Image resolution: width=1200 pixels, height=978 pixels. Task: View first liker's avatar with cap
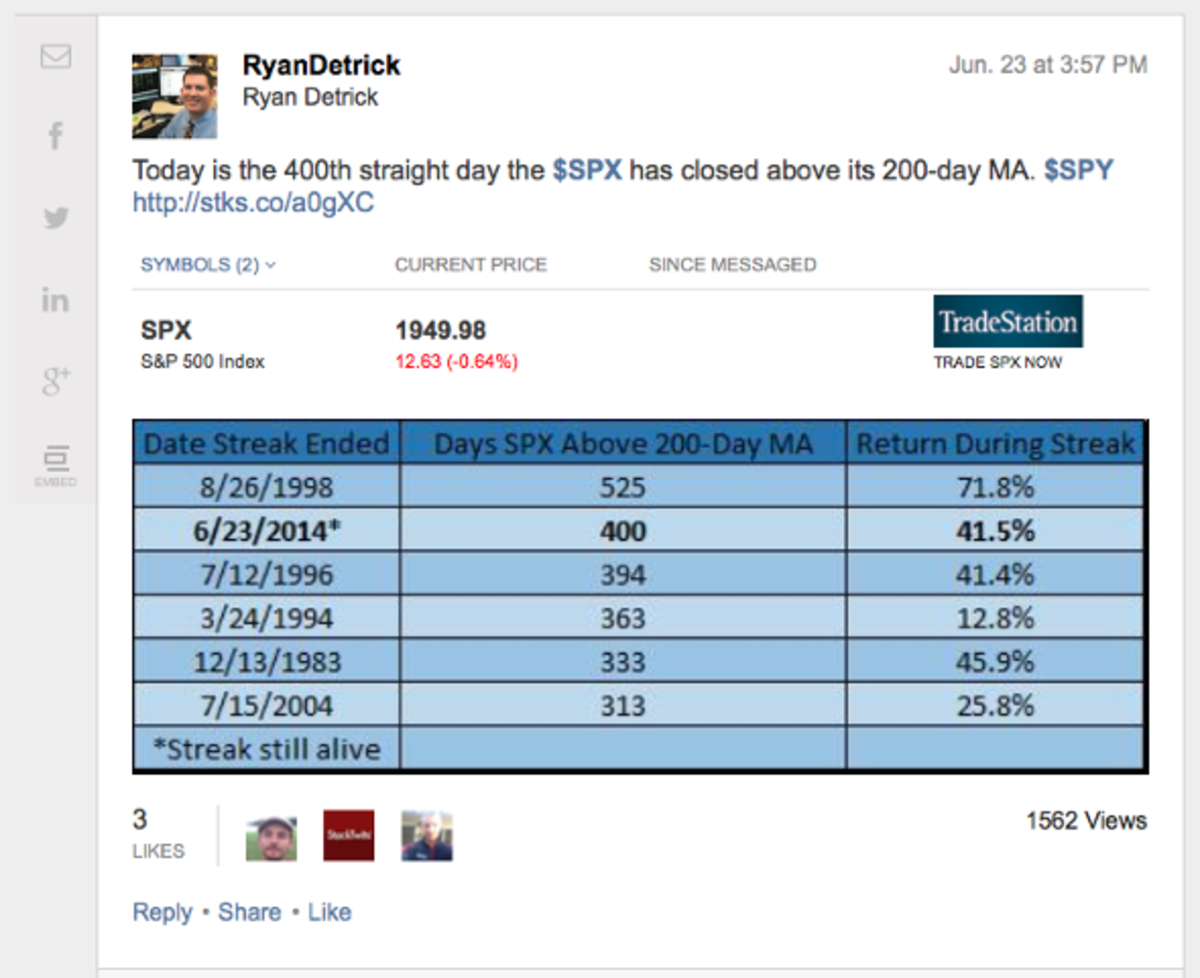click(271, 836)
